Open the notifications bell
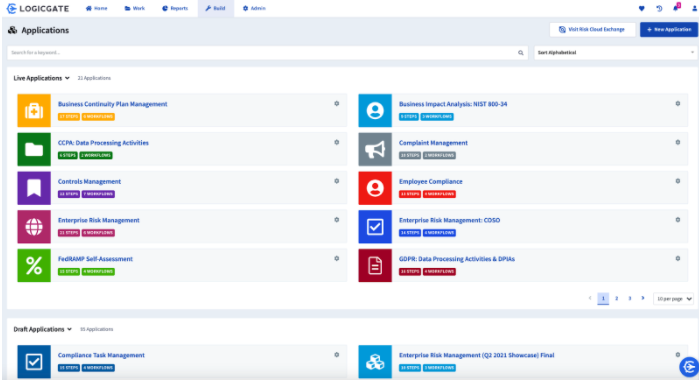699x380 pixels. (676, 8)
